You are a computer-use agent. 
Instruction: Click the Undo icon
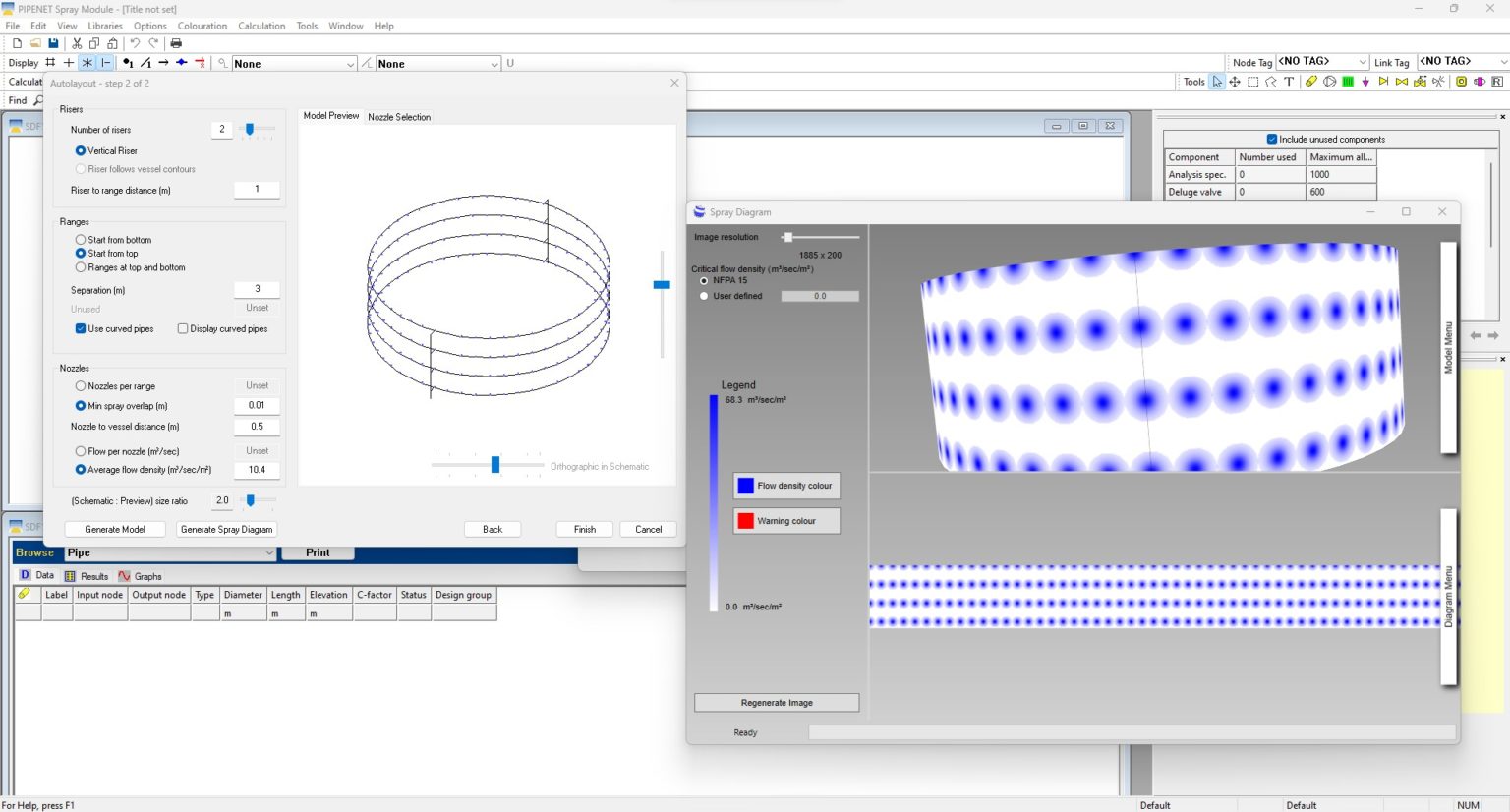[x=136, y=43]
